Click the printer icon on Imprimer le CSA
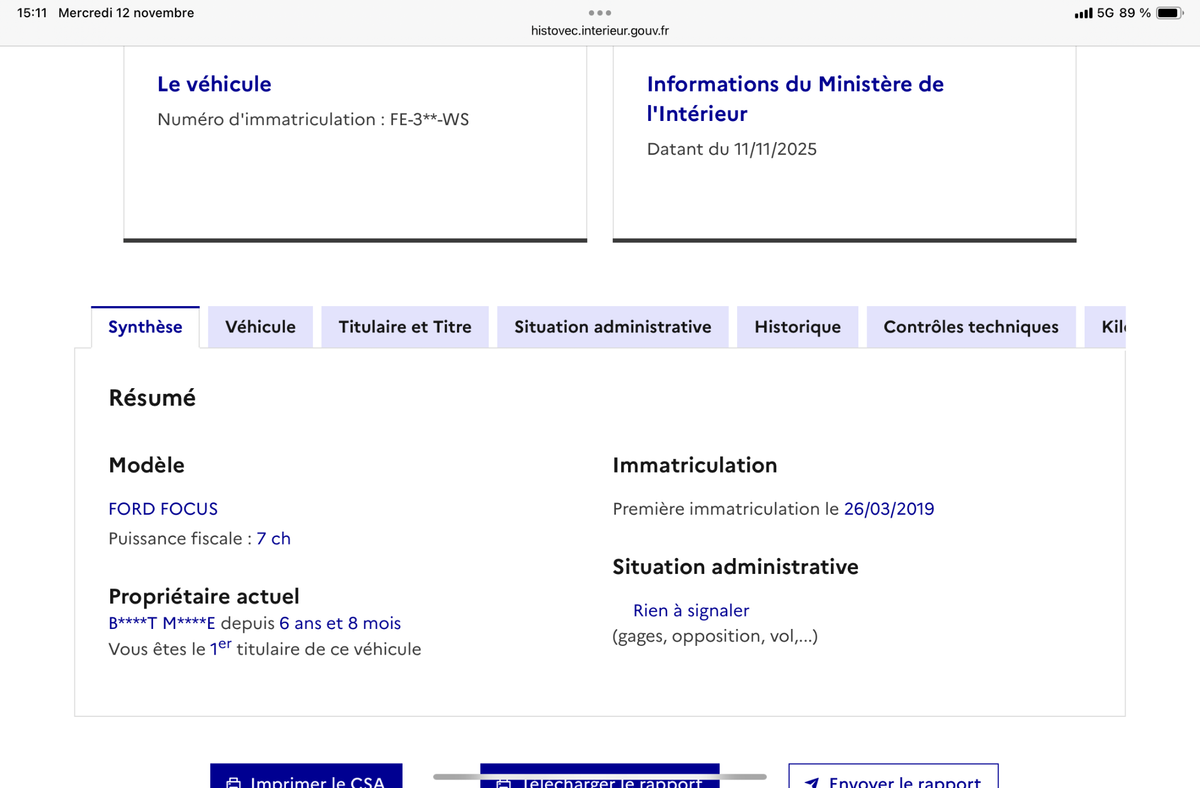 [232, 782]
